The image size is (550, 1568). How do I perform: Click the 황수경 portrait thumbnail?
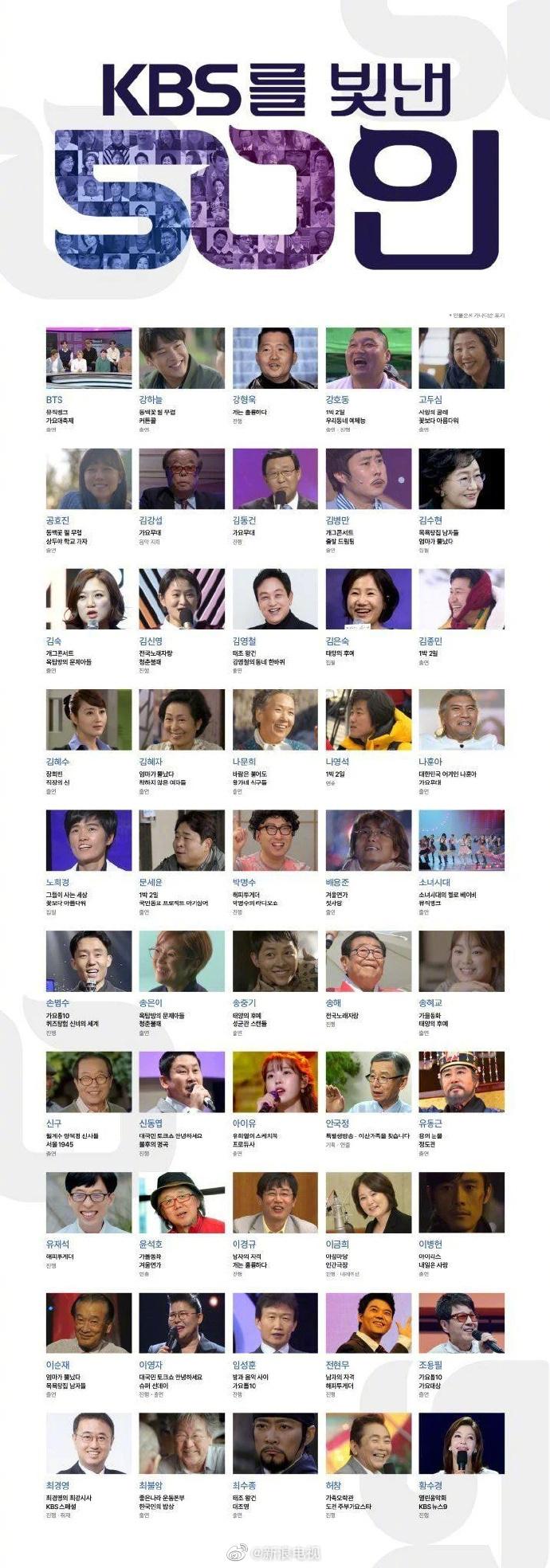pos(462,1444)
